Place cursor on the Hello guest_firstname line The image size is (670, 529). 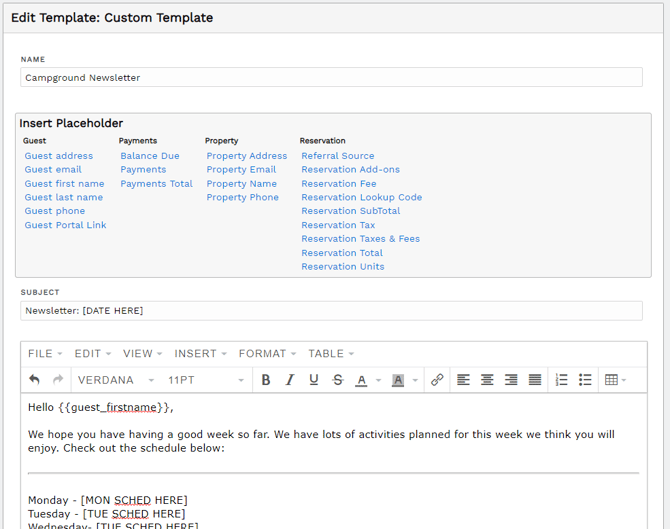(101, 408)
